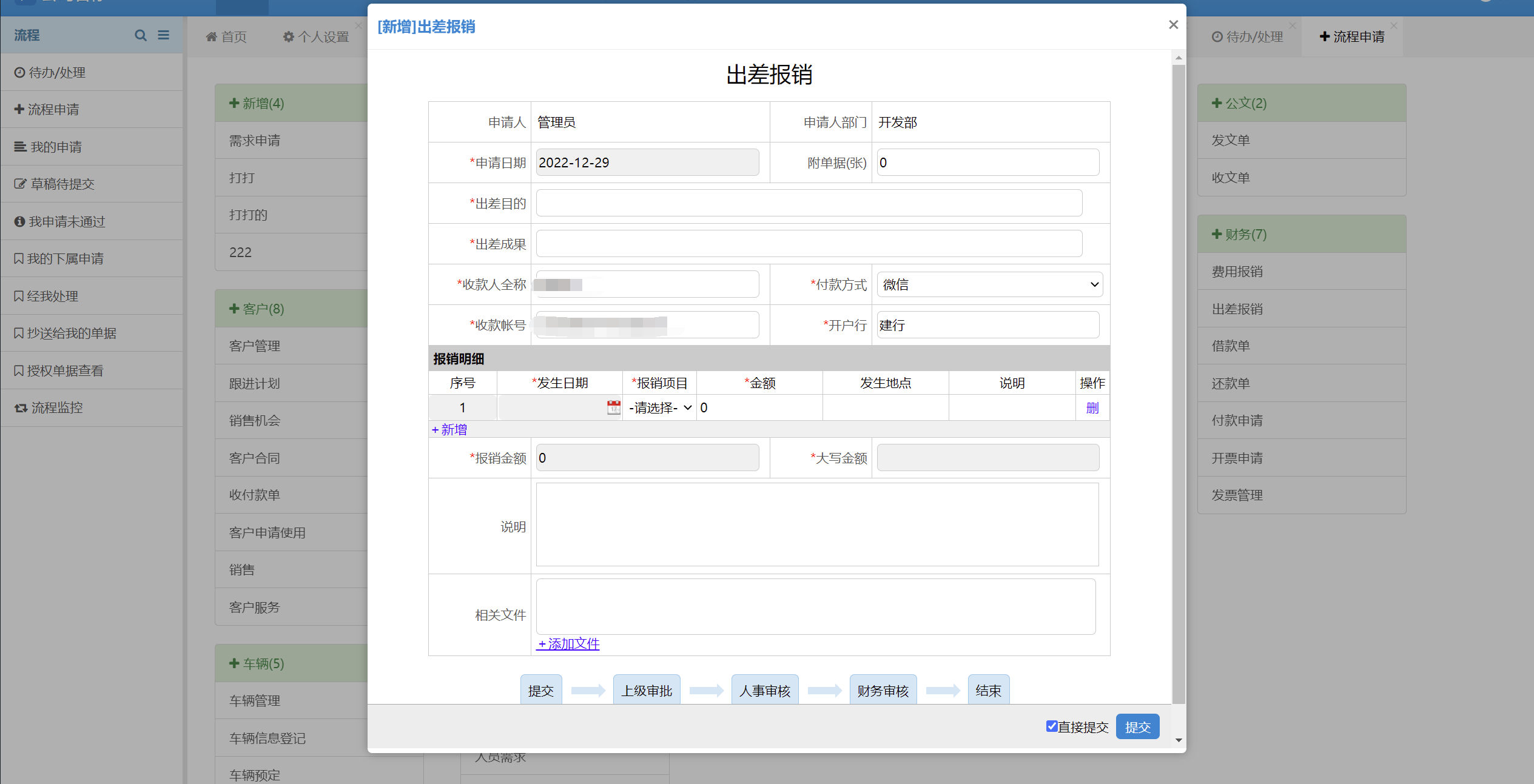Click the bookmark icon next to 经我处理
Viewport: 1534px width, 784px height.
tap(19, 297)
